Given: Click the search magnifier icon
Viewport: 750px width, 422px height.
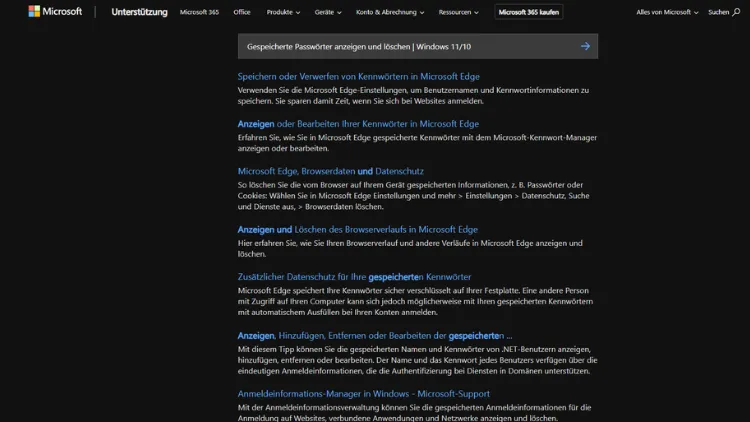Looking at the screenshot, I should [x=736, y=12].
